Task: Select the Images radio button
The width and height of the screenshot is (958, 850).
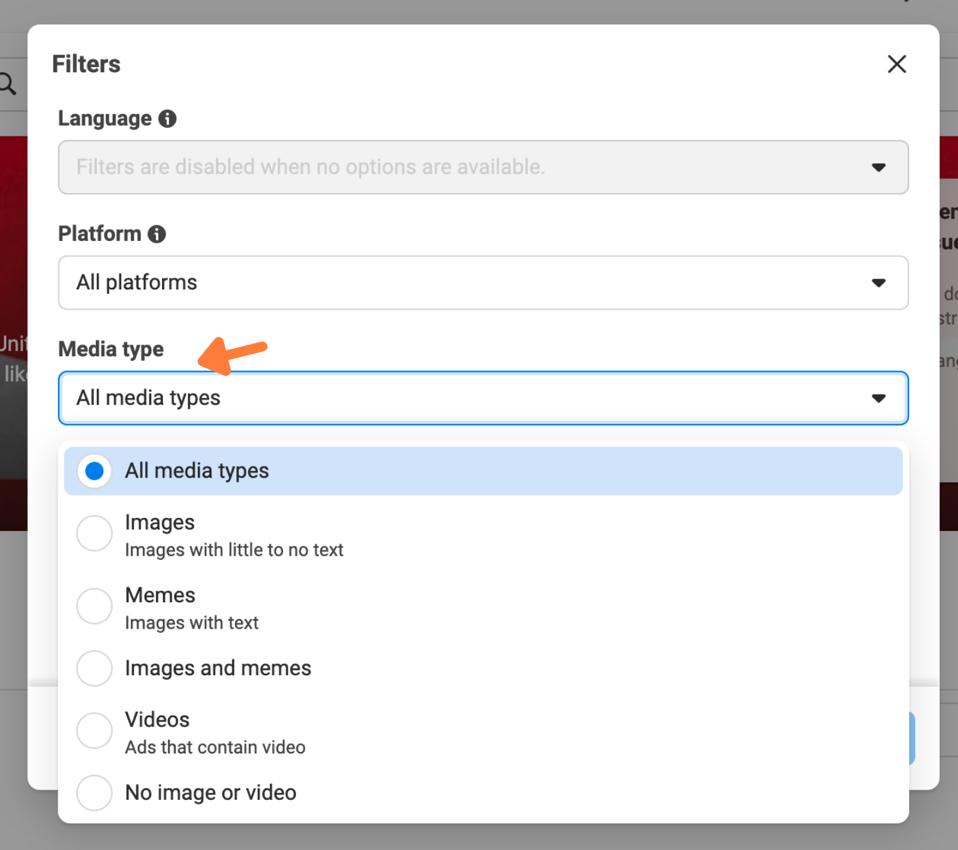Action: tap(94, 533)
